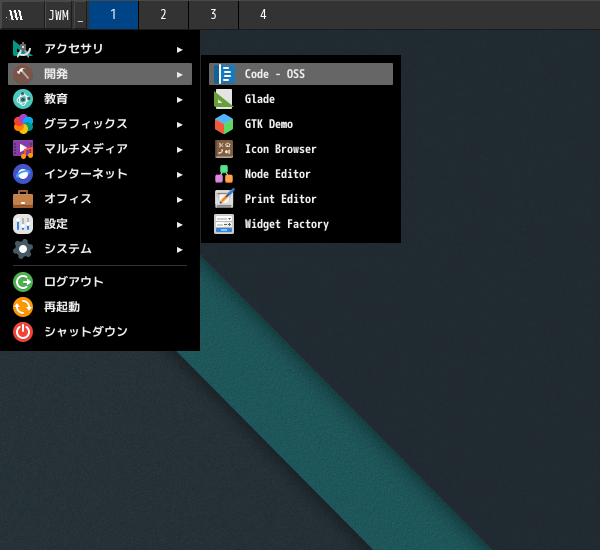The image size is (600, 550).
Task: Click the 再起動 restart icon
Action: point(23,306)
